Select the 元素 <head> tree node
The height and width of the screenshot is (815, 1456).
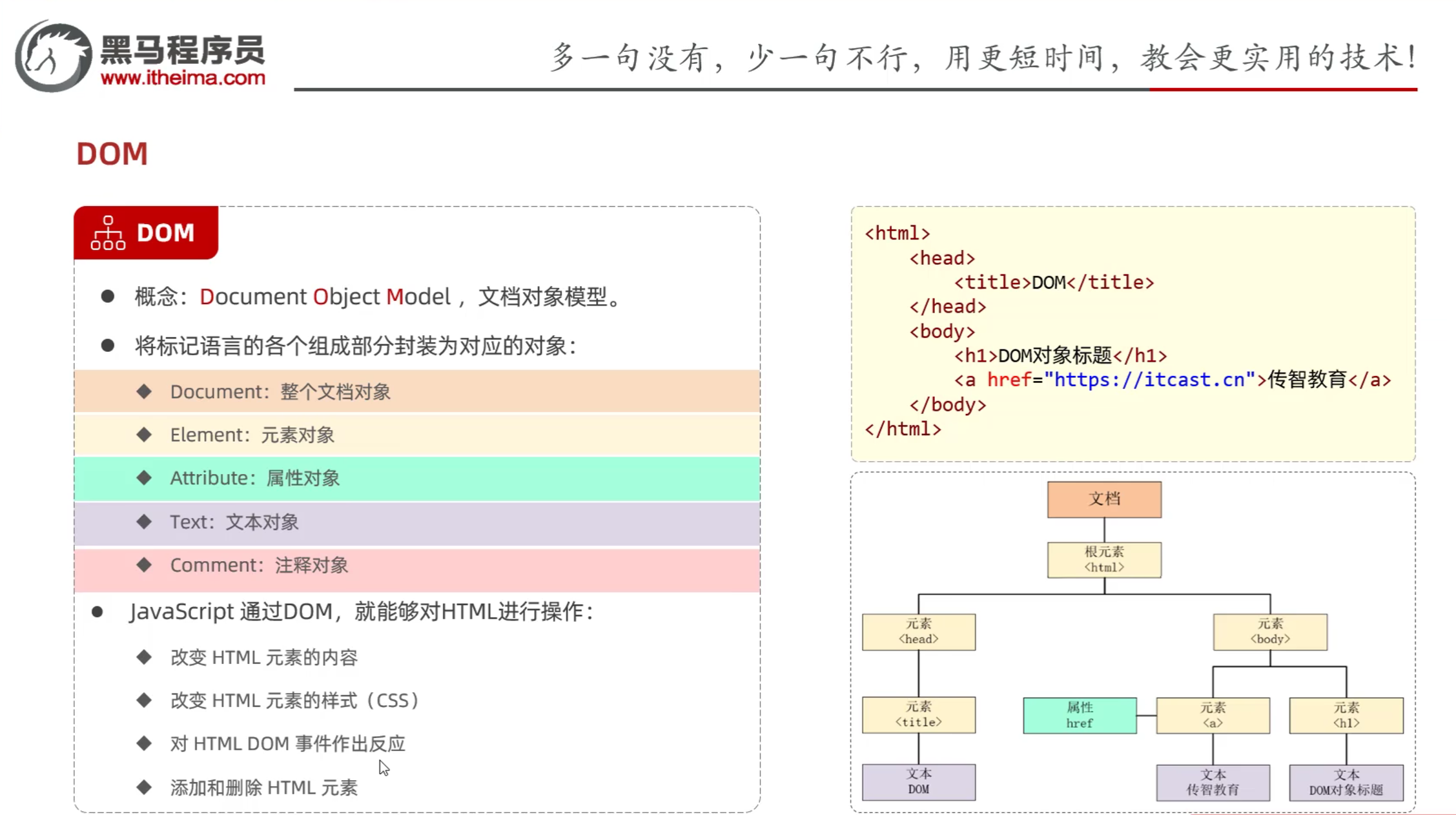click(x=918, y=632)
